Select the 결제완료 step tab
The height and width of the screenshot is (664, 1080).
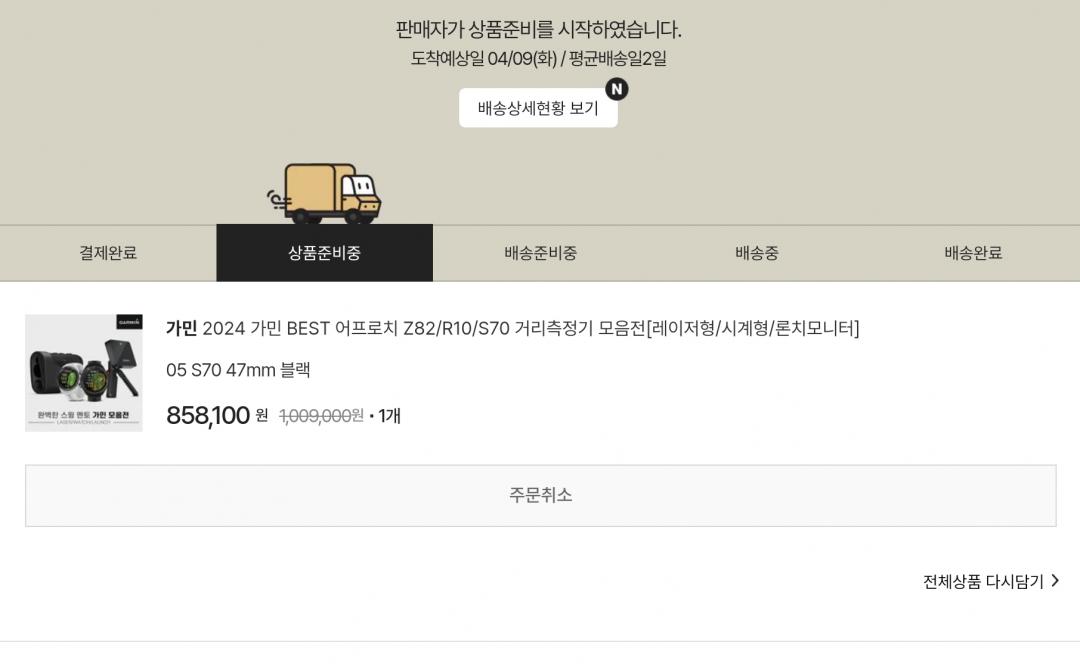coord(108,253)
